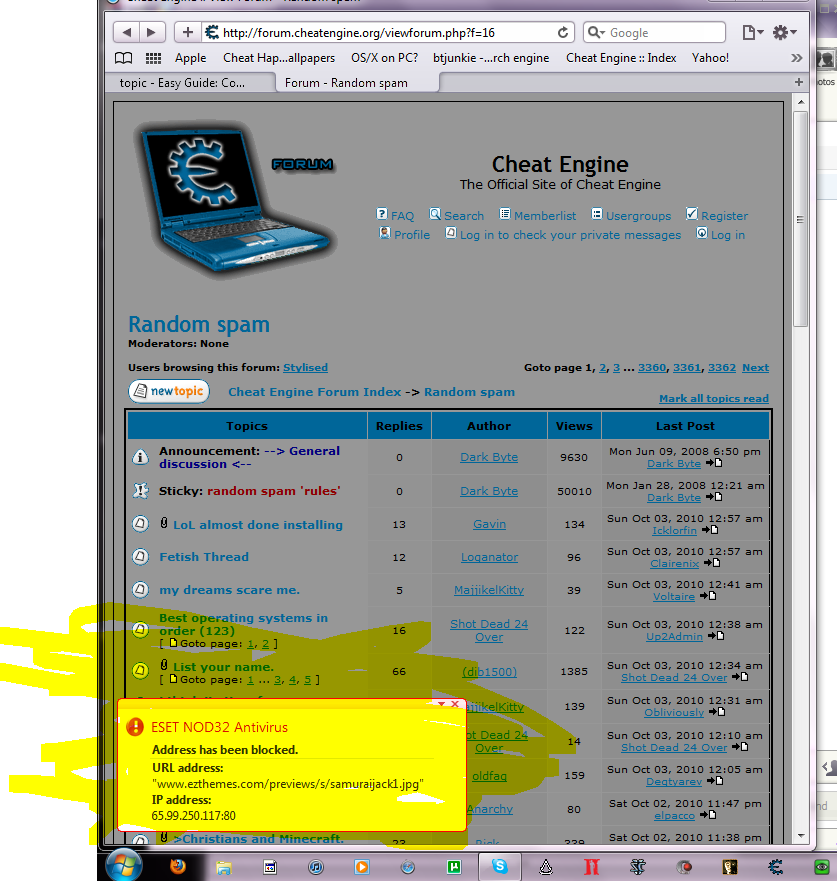Image resolution: width=837 pixels, height=881 pixels.
Task: Go back with the browser back arrow
Action: 126,32
